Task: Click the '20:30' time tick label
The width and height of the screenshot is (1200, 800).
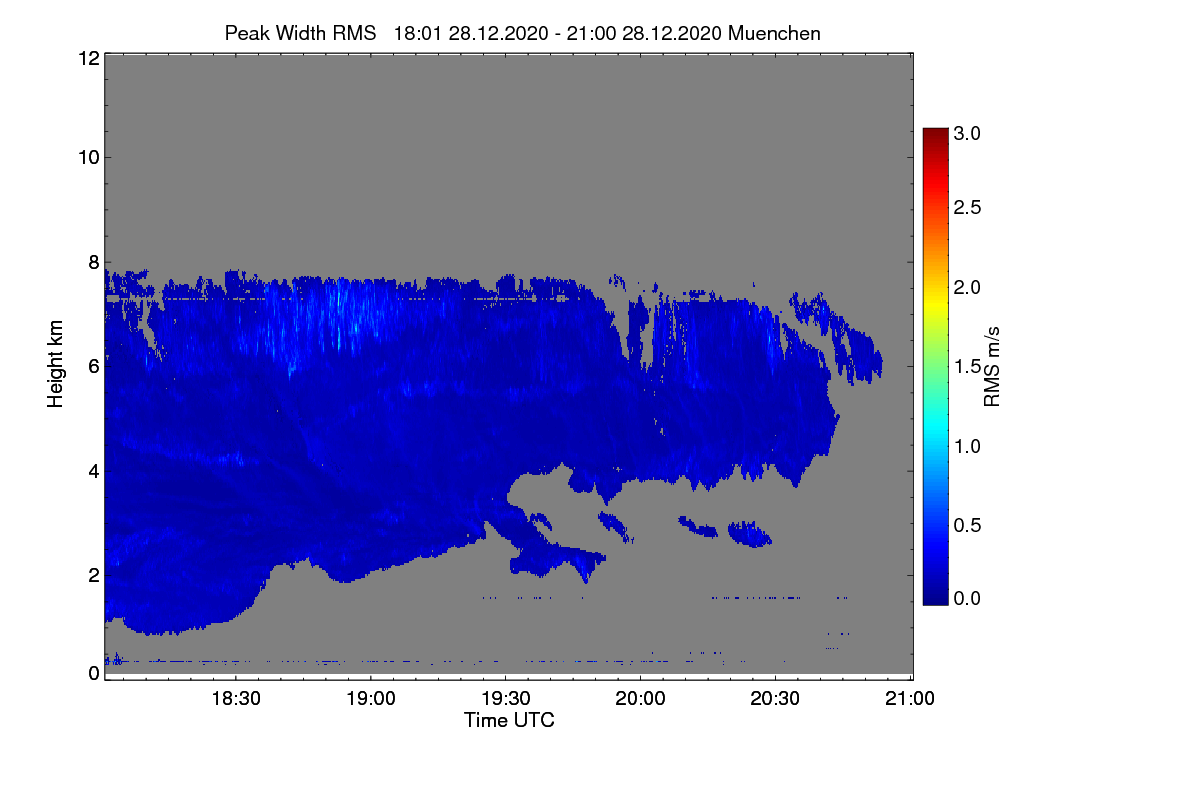Action: click(x=777, y=699)
